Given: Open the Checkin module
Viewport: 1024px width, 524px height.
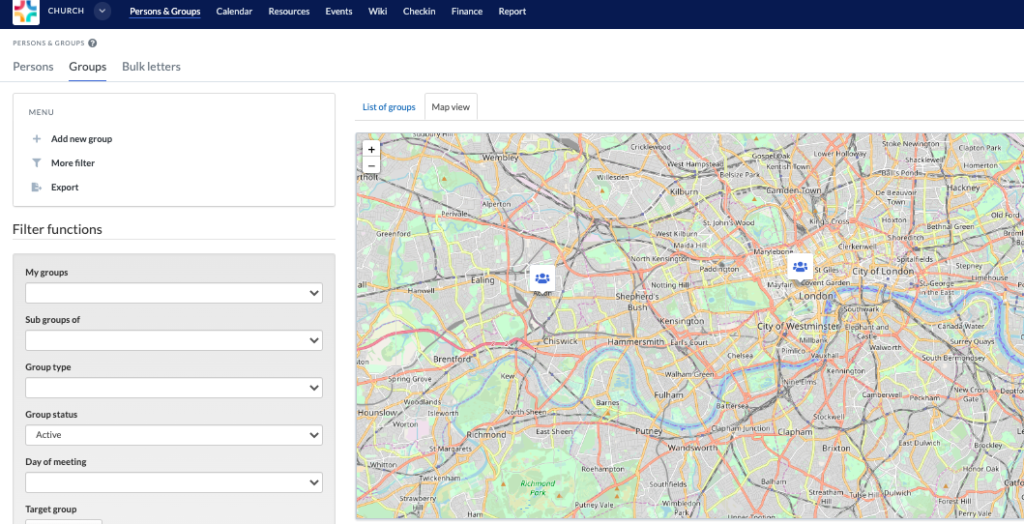Looking at the screenshot, I should click(419, 11).
